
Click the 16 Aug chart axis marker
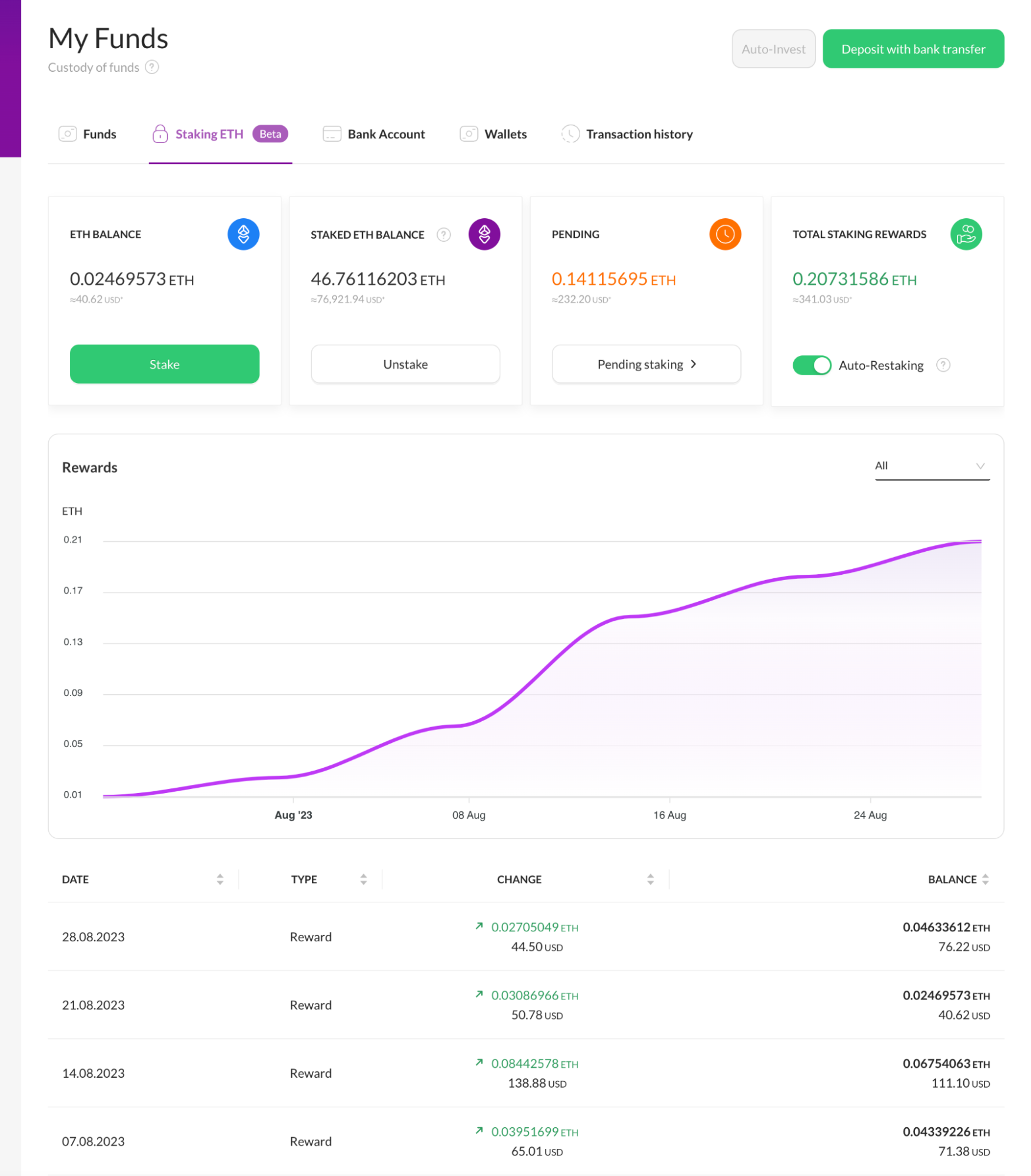(x=670, y=815)
